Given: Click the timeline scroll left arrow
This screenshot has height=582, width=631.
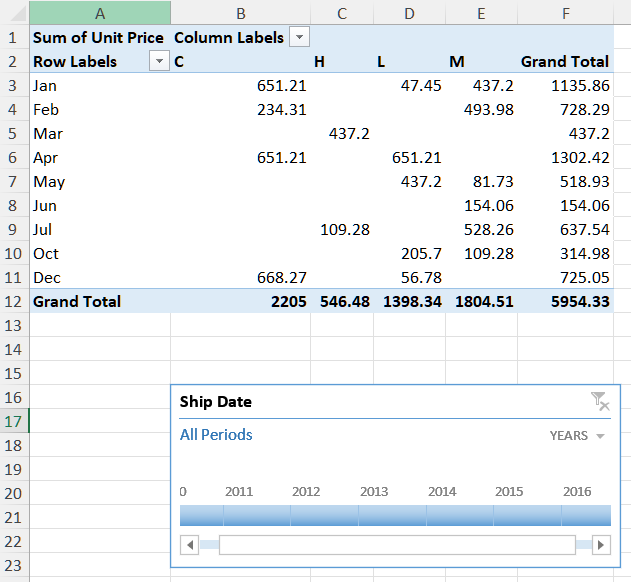Looking at the screenshot, I should pyautogui.click(x=189, y=545).
